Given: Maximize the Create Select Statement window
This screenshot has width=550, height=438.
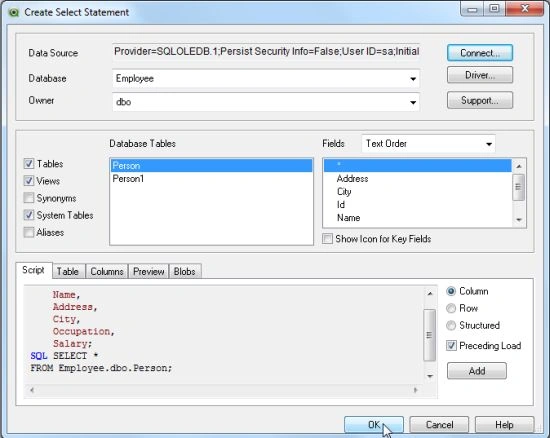Looking at the screenshot, I should [495, 9].
